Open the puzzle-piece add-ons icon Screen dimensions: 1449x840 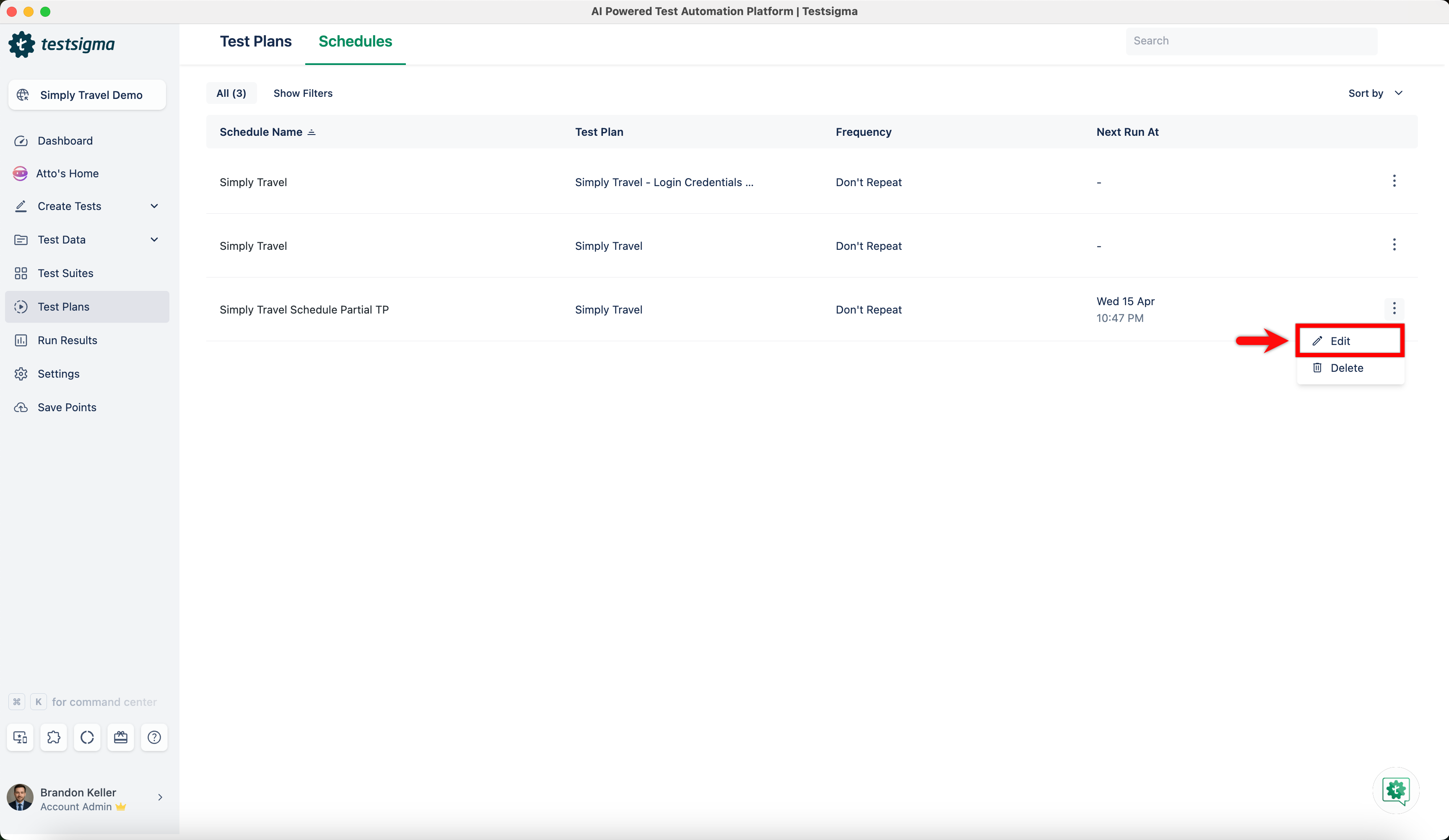[x=54, y=737]
